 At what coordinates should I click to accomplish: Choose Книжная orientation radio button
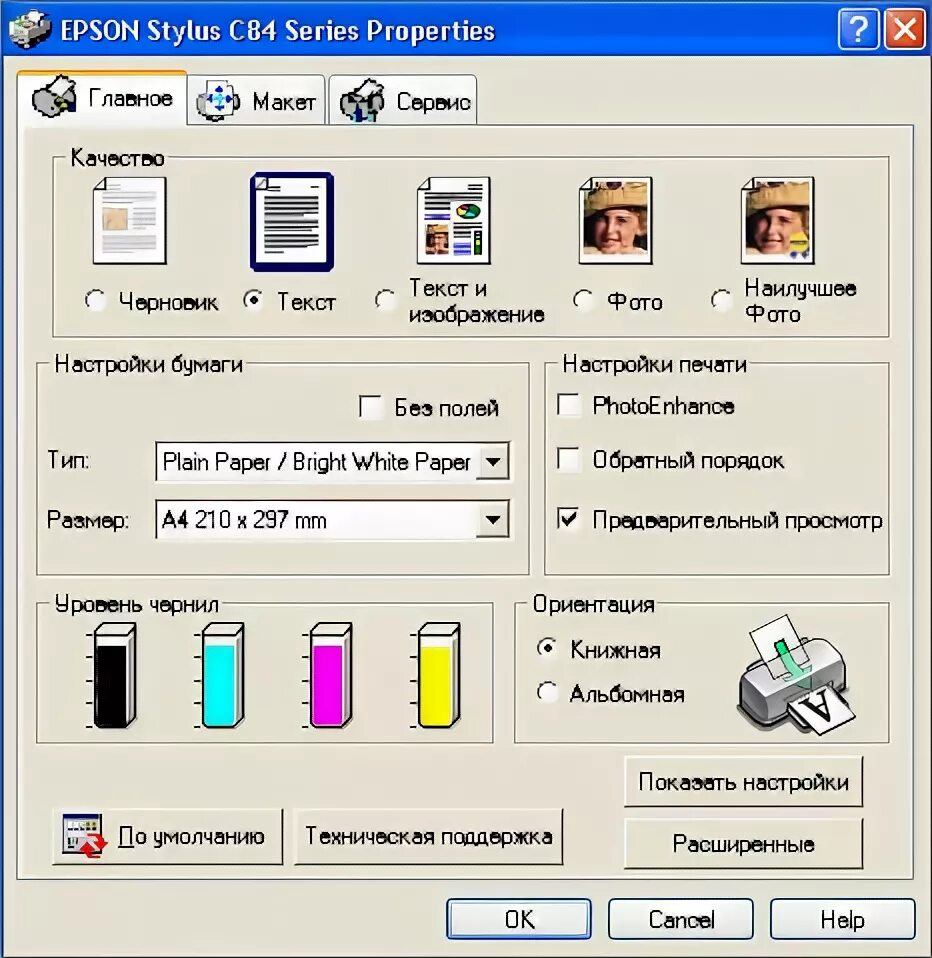(547, 648)
